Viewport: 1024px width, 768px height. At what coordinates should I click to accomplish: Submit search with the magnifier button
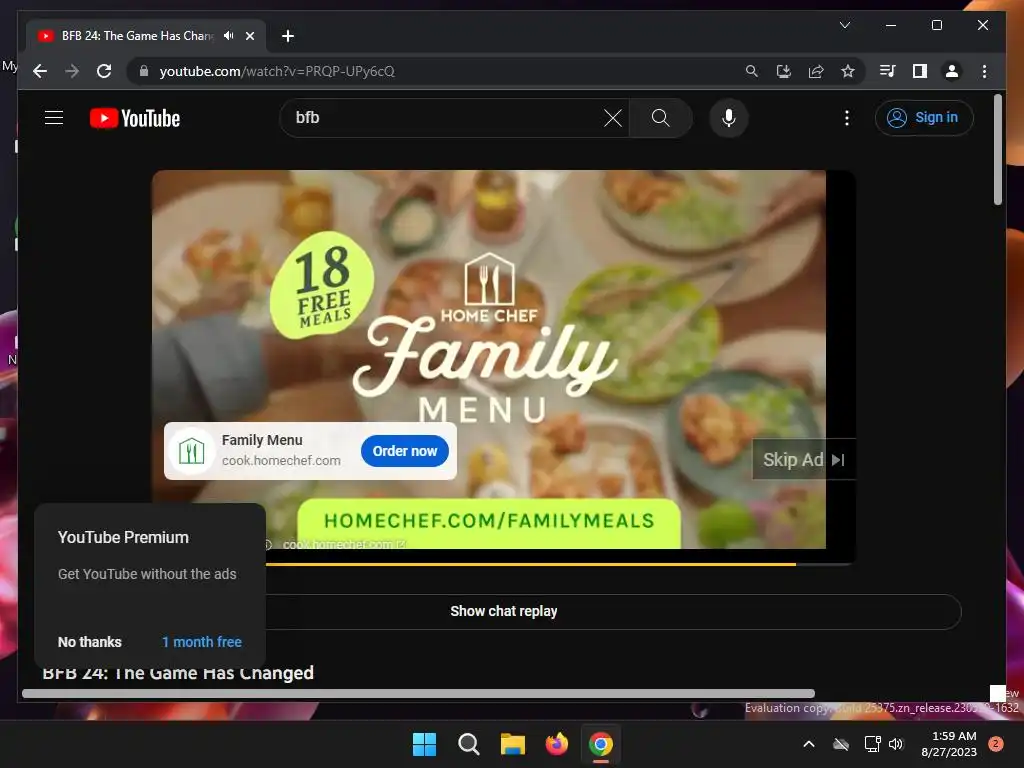coord(660,118)
